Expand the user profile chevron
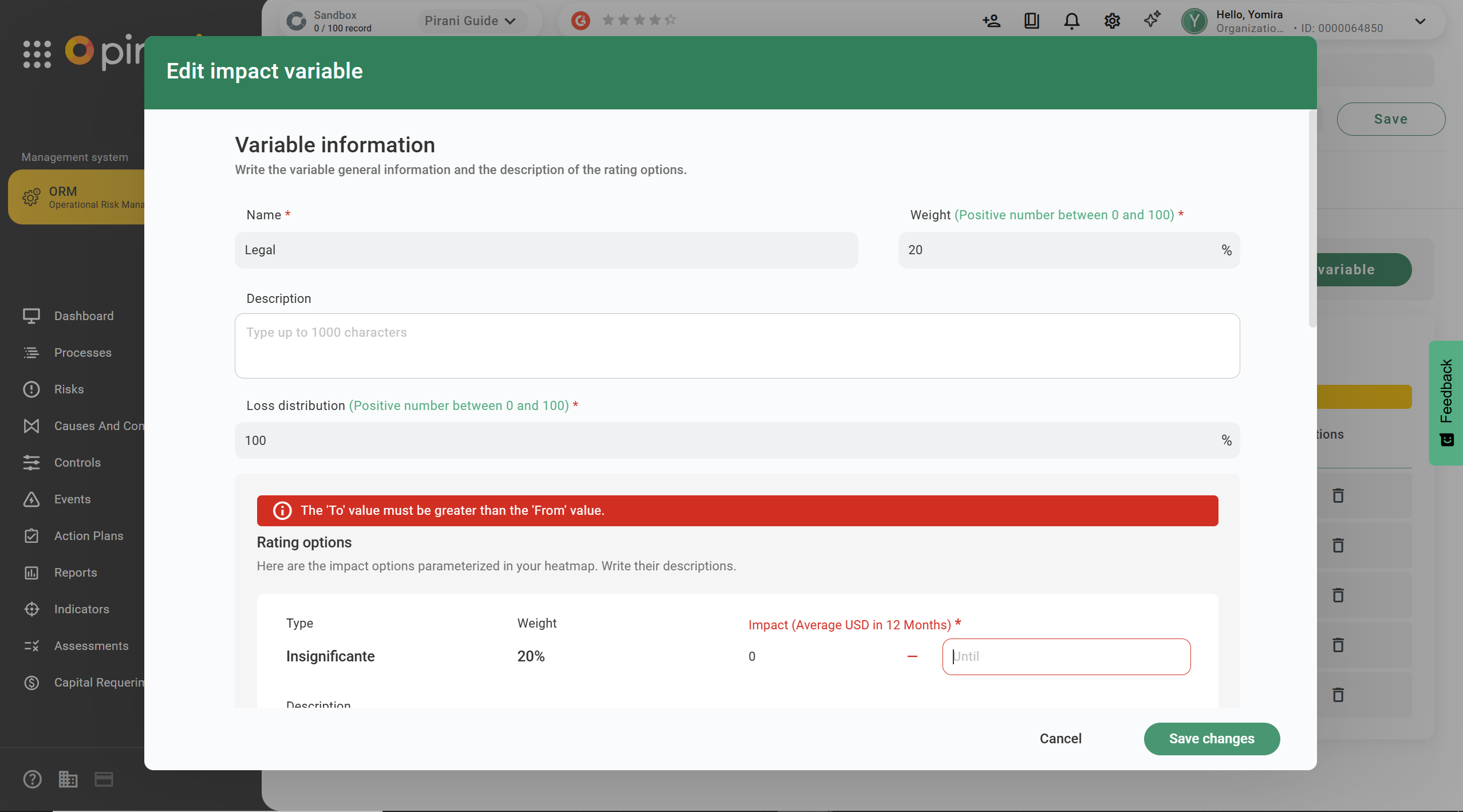Viewport: 1463px width, 812px height. tap(1420, 22)
